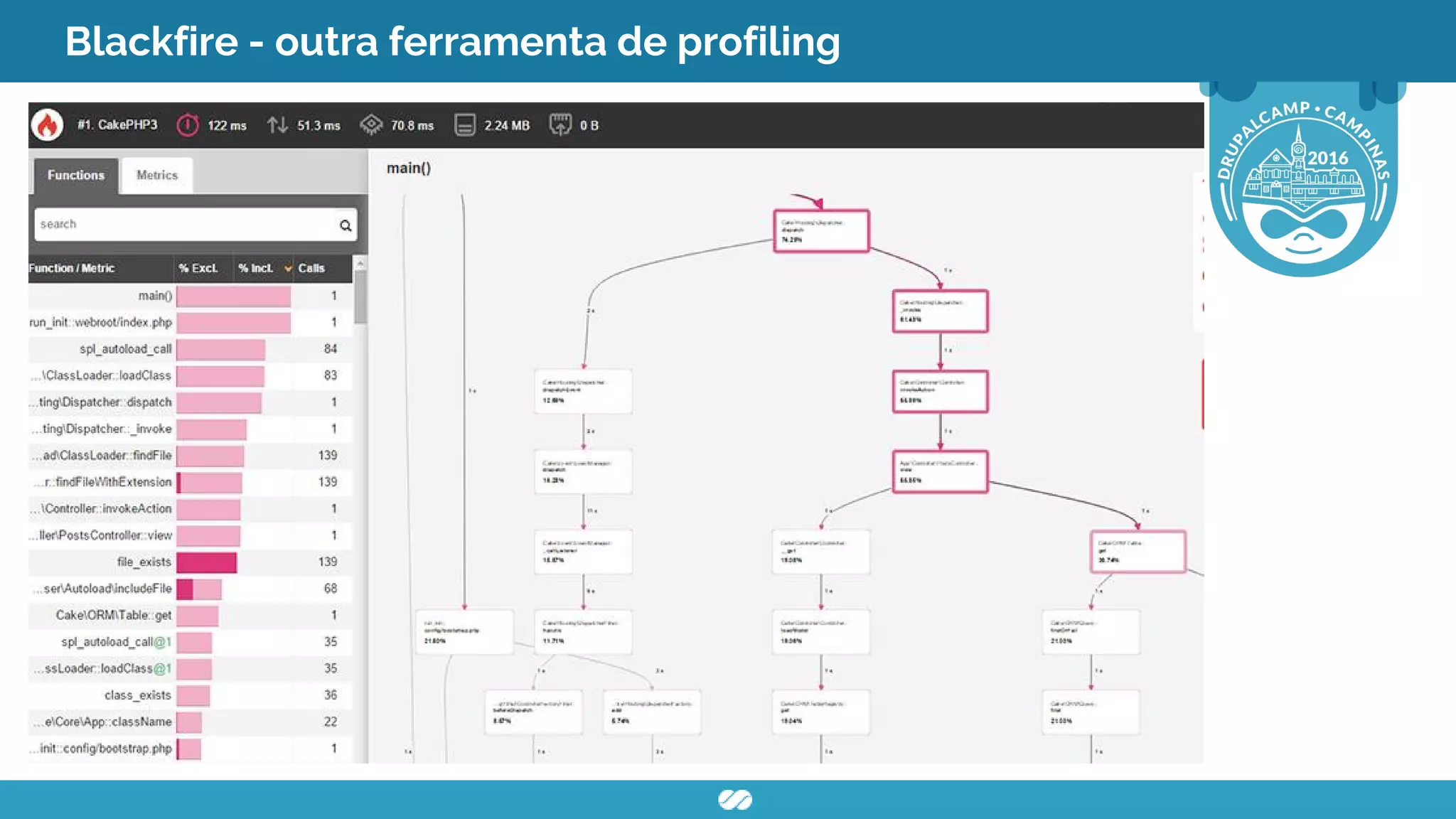Select the _invoke graph node at 61.43%
1456x819 pixels.
(x=940, y=311)
